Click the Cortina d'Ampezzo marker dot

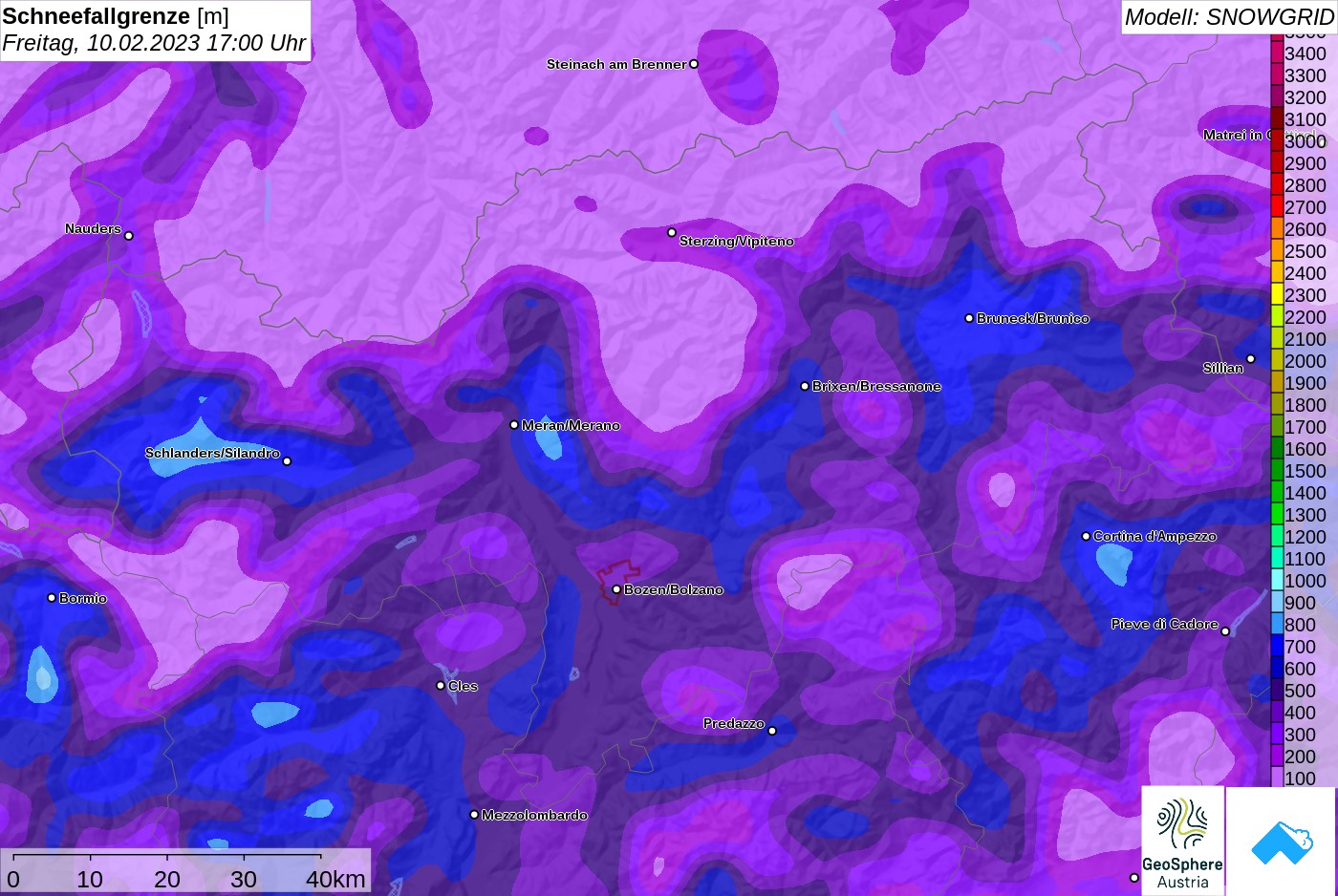pos(1086,536)
